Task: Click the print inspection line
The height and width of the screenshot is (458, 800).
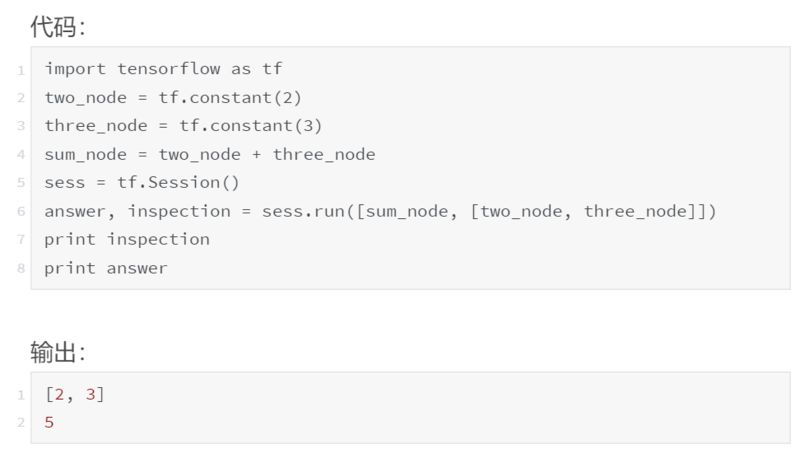Action: [127, 239]
